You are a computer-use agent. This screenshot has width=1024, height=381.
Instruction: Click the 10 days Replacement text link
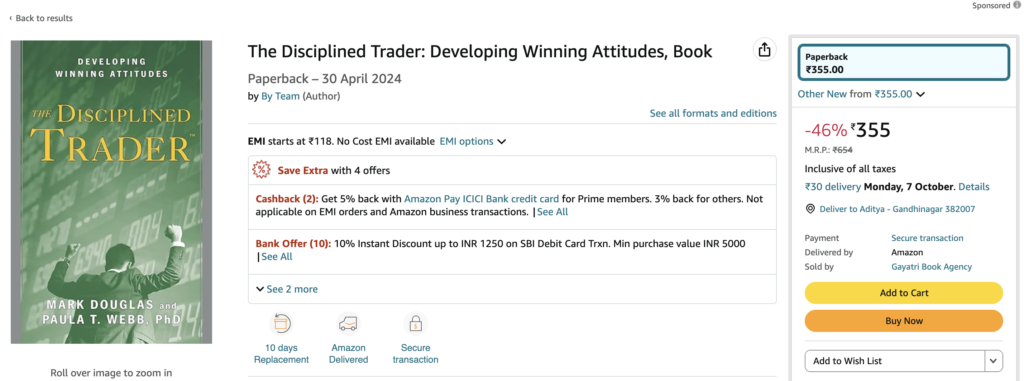click(281, 354)
